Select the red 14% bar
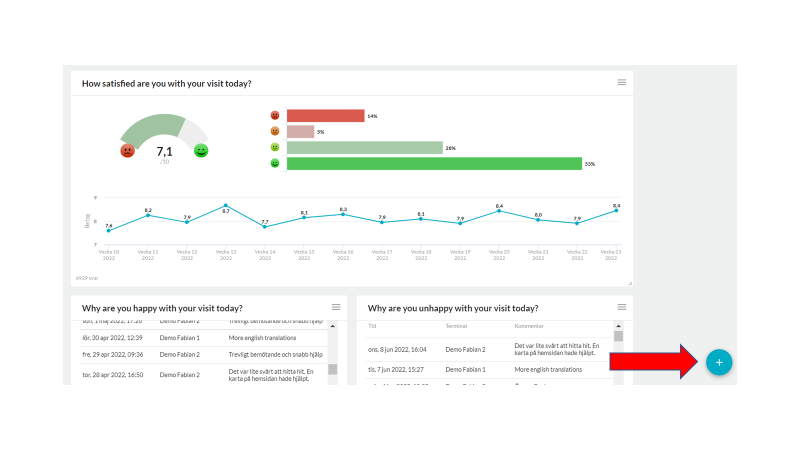 point(326,116)
